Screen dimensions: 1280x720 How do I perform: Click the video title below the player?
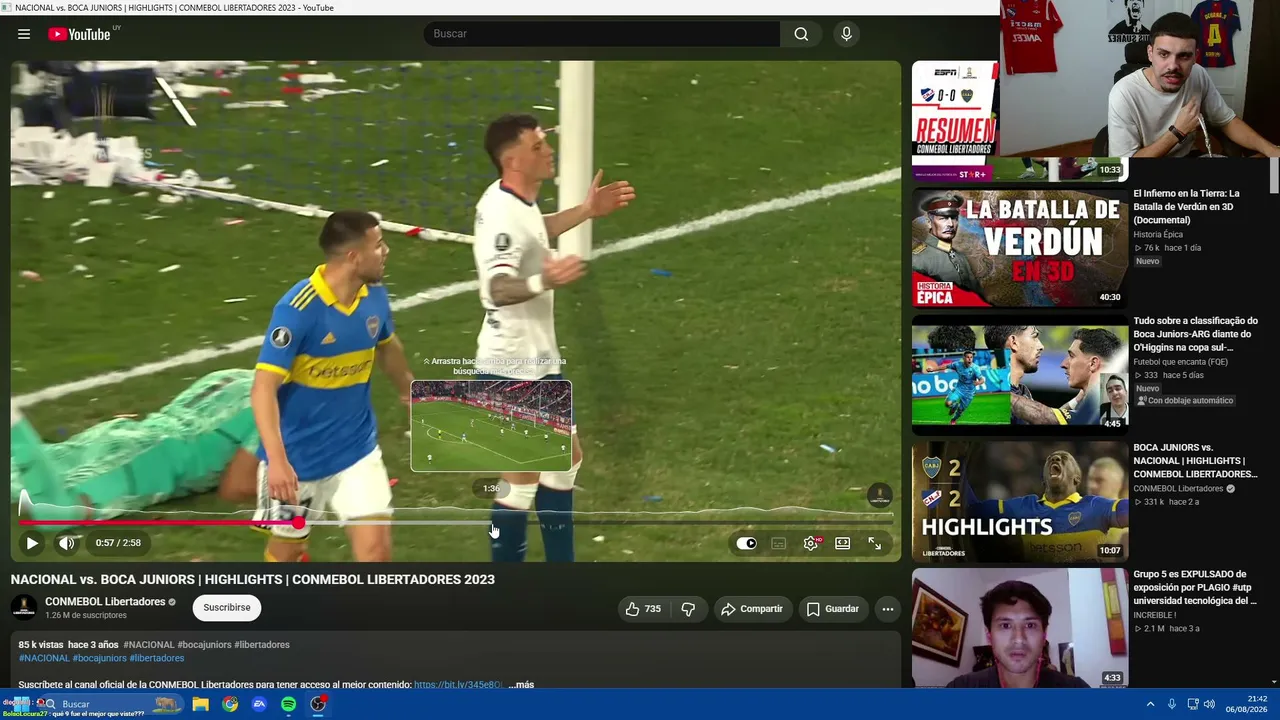253,580
